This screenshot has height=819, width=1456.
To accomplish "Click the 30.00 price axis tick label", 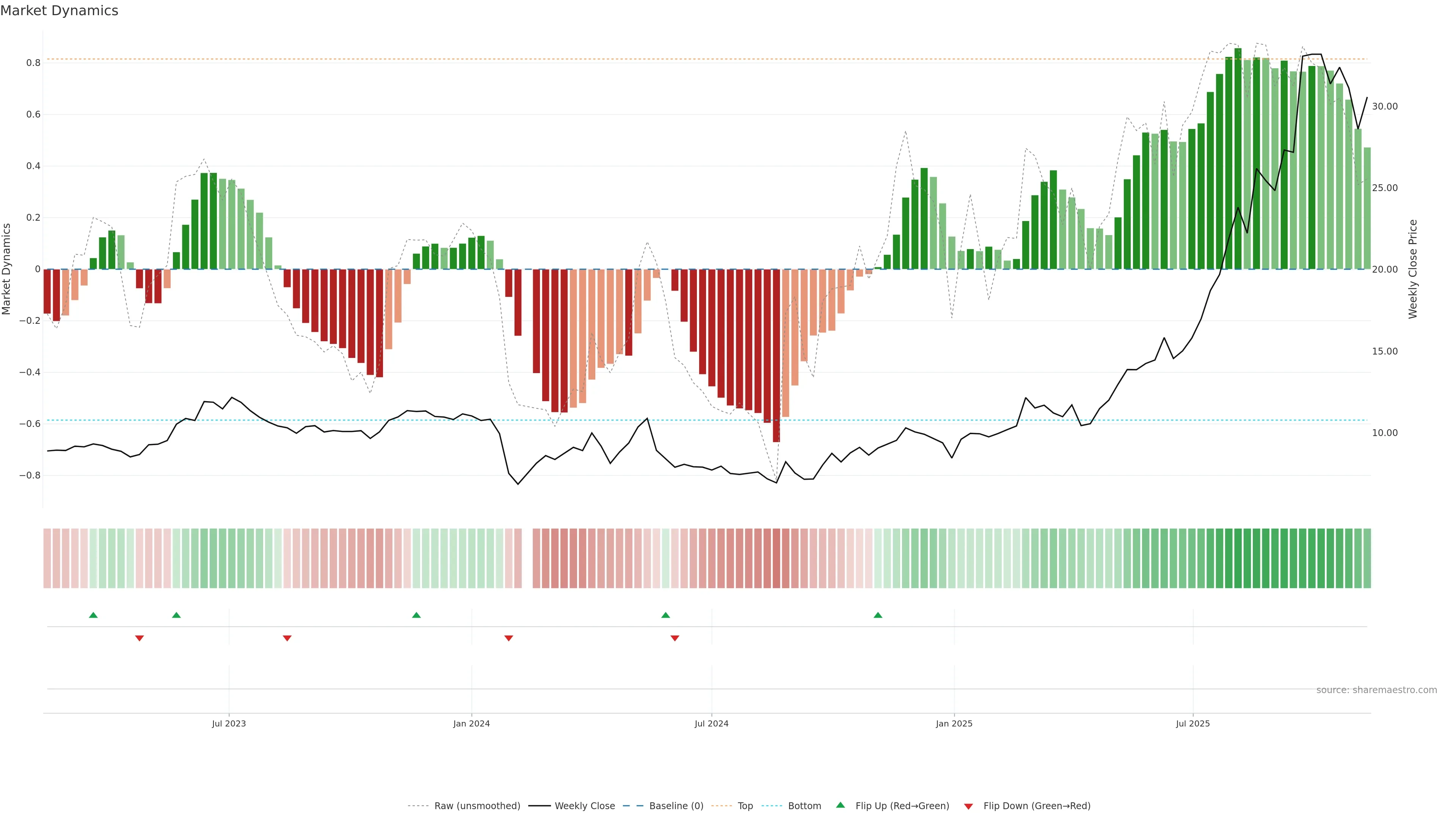I will tap(1384, 106).
